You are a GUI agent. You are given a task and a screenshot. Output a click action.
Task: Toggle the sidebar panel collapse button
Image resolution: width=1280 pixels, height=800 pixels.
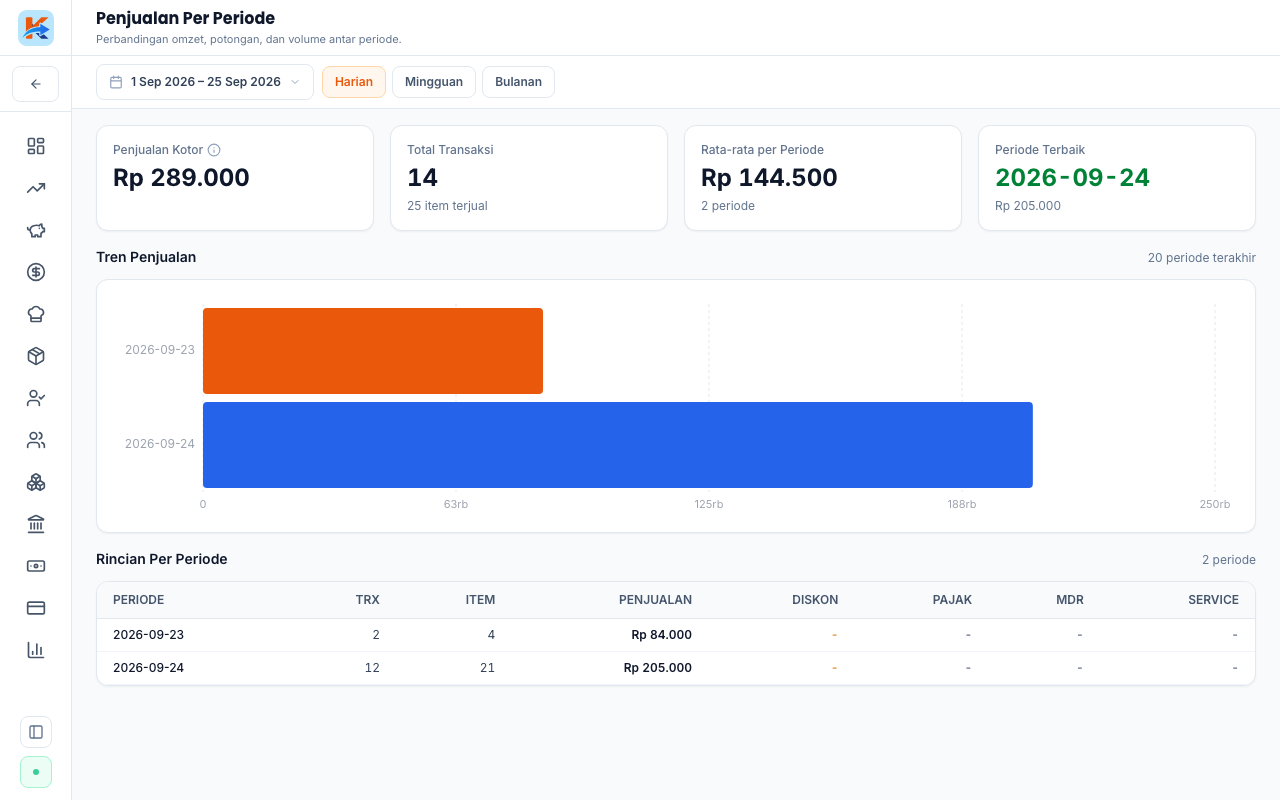pyautogui.click(x=36, y=732)
